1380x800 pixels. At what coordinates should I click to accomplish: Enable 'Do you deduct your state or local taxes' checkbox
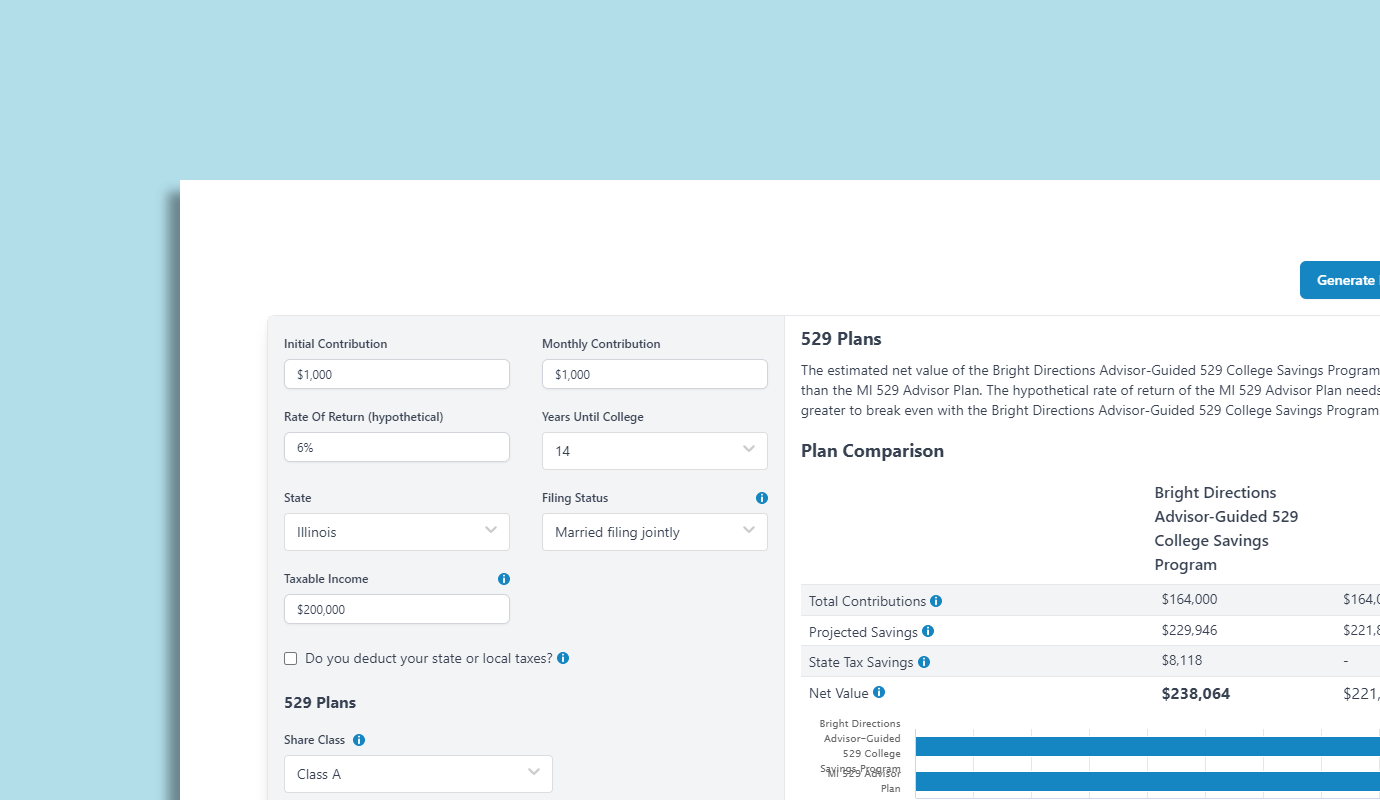click(291, 658)
